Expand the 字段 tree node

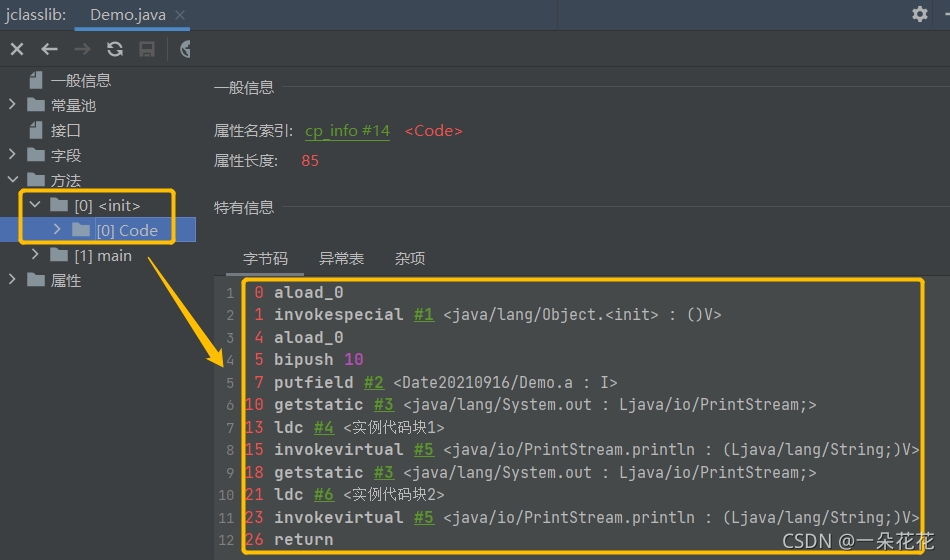coord(12,155)
